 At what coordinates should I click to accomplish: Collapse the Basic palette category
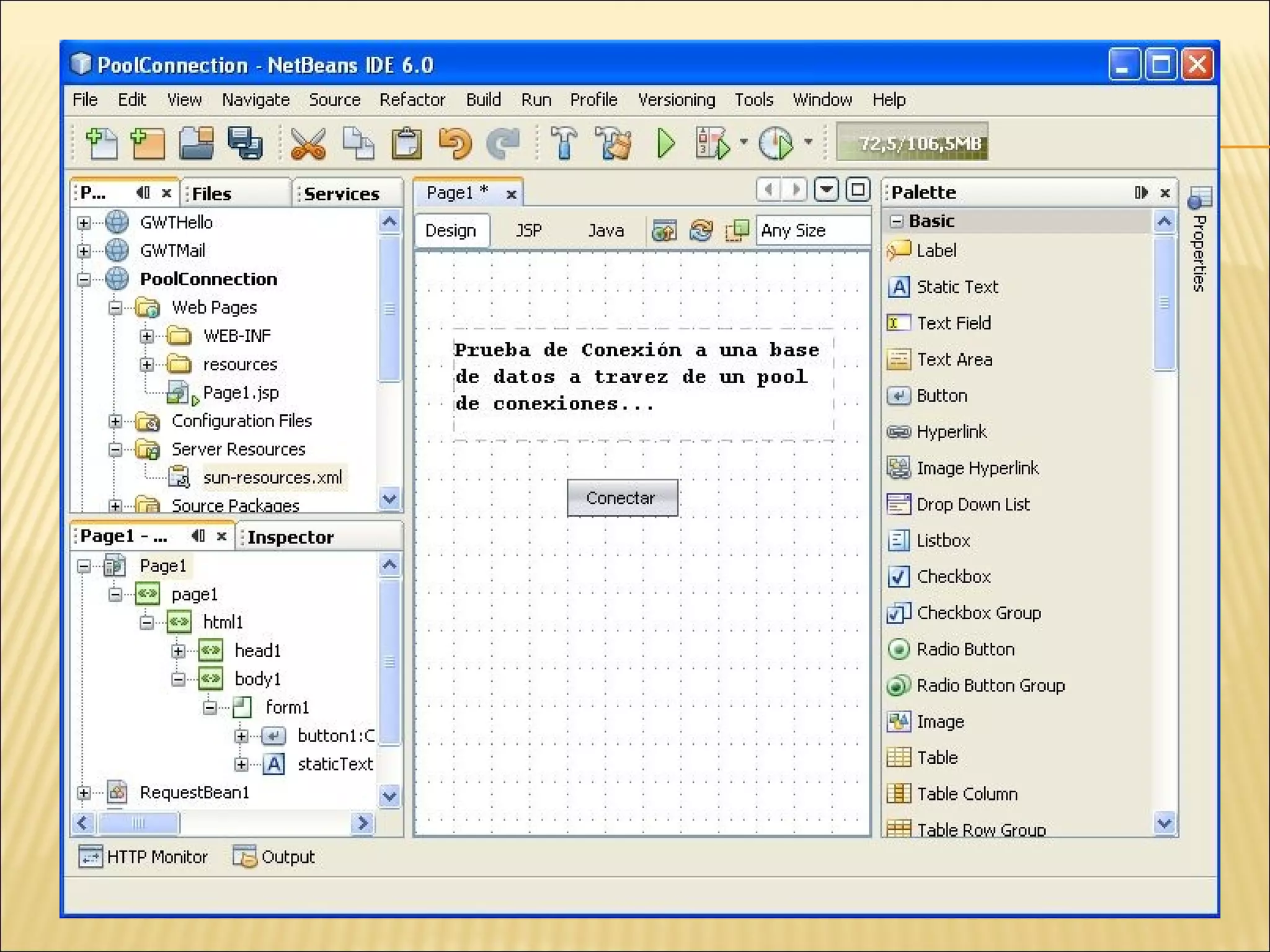coord(897,221)
